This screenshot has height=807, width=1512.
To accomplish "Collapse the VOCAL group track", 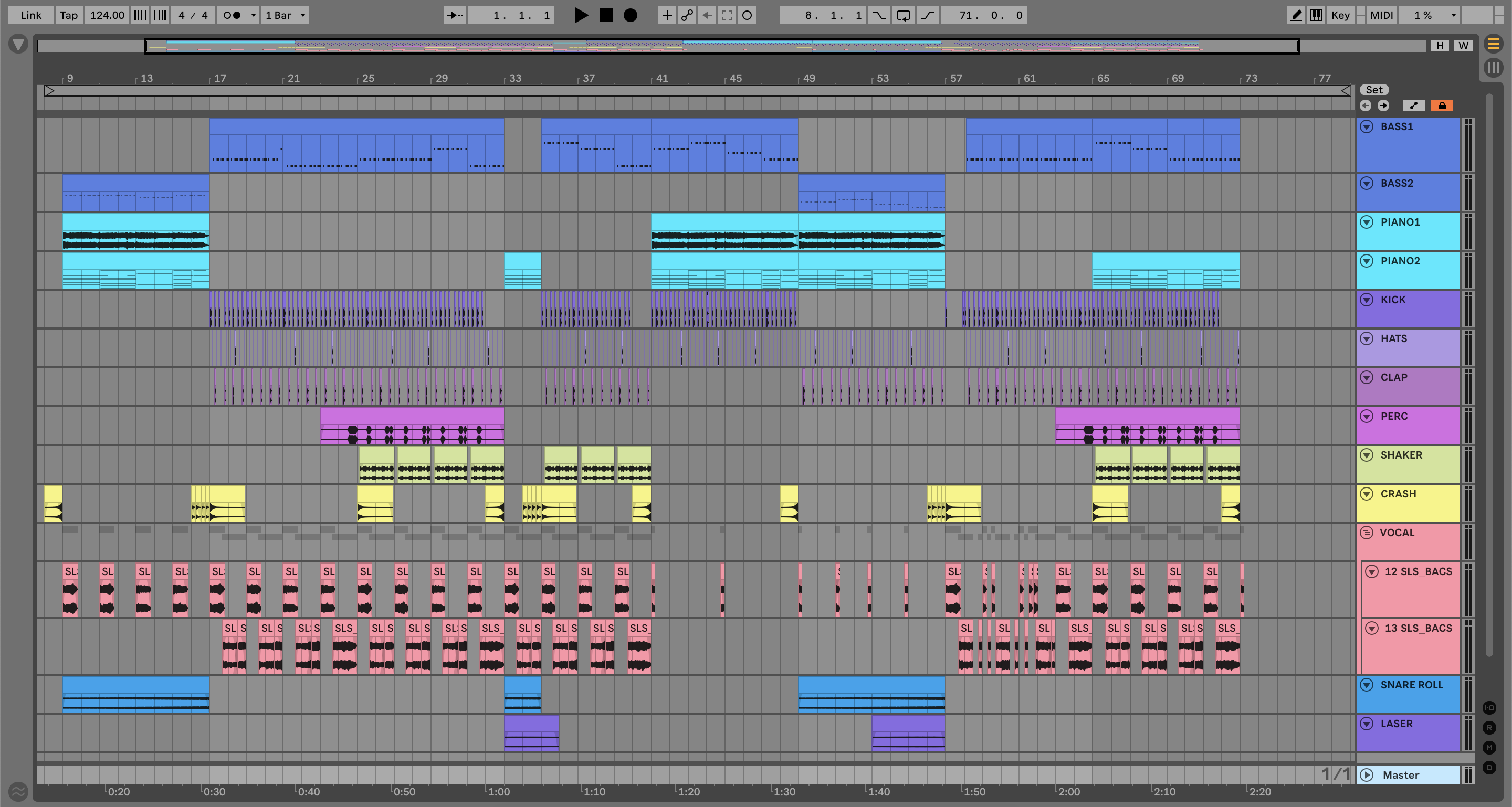I will pos(1367,533).
